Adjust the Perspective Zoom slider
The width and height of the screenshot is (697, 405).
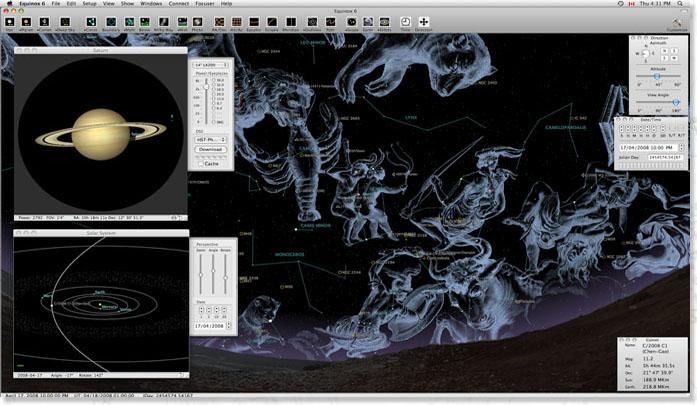click(201, 275)
